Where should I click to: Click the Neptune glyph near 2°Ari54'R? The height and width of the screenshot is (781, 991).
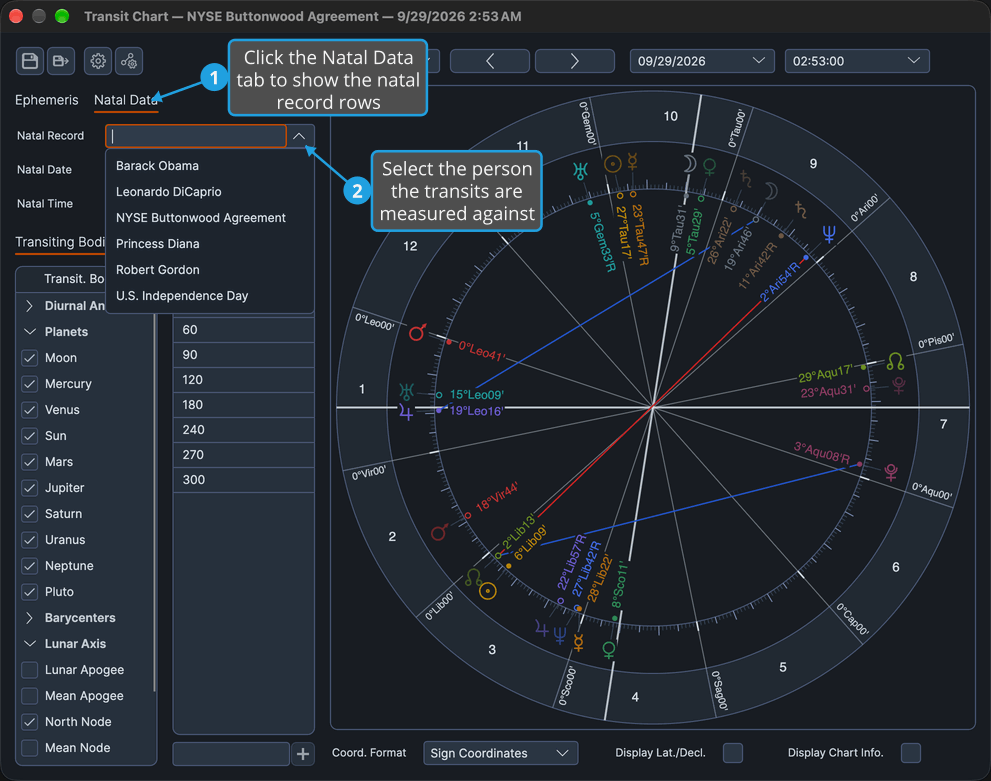click(x=829, y=234)
